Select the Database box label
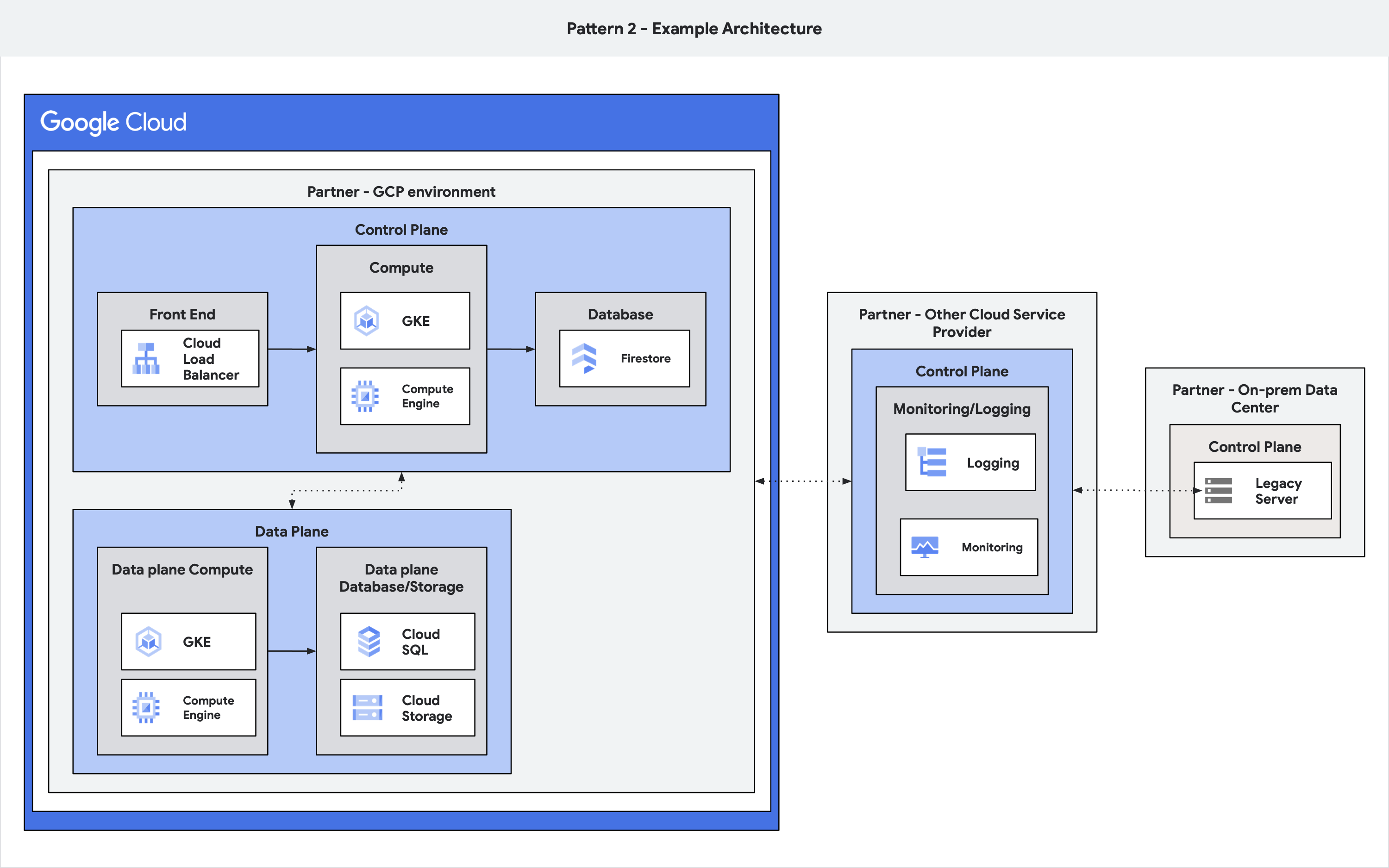Viewport: 1389px width, 868px height. 620,314
